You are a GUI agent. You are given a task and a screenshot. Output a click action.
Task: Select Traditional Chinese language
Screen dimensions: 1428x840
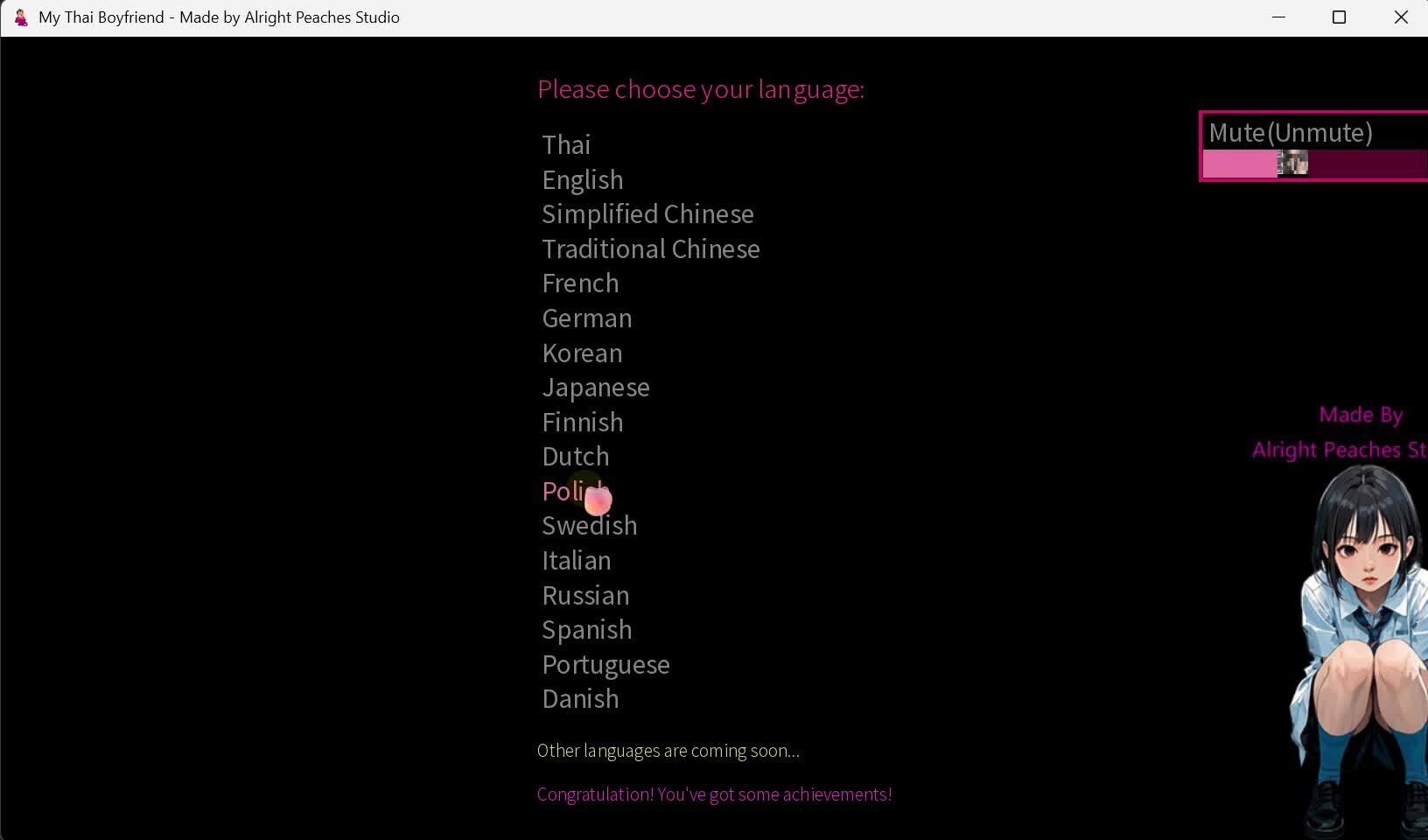coord(651,249)
